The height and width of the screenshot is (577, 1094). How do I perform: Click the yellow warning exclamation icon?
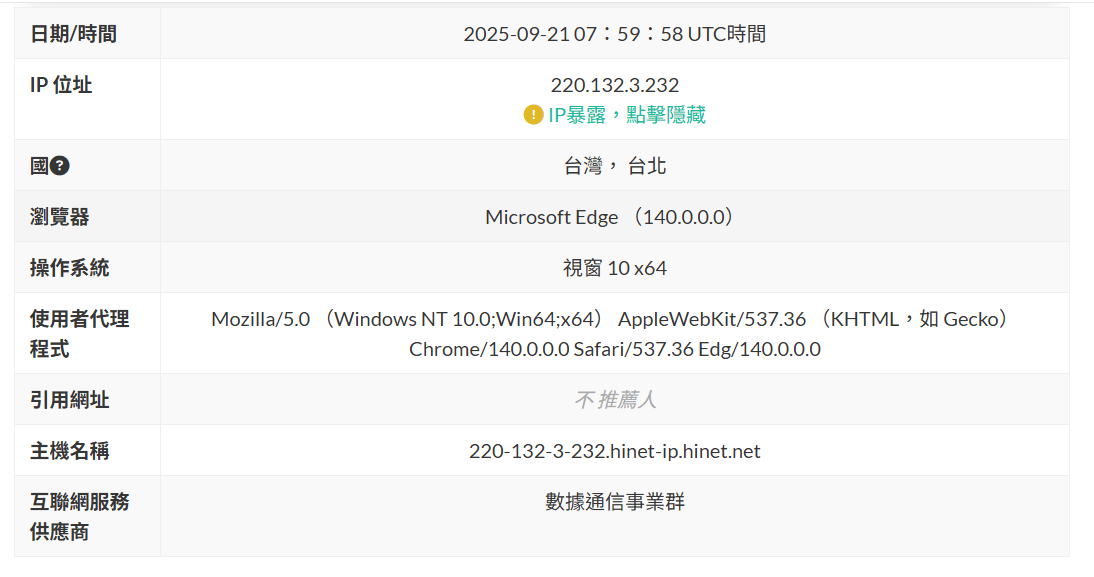click(x=533, y=114)
